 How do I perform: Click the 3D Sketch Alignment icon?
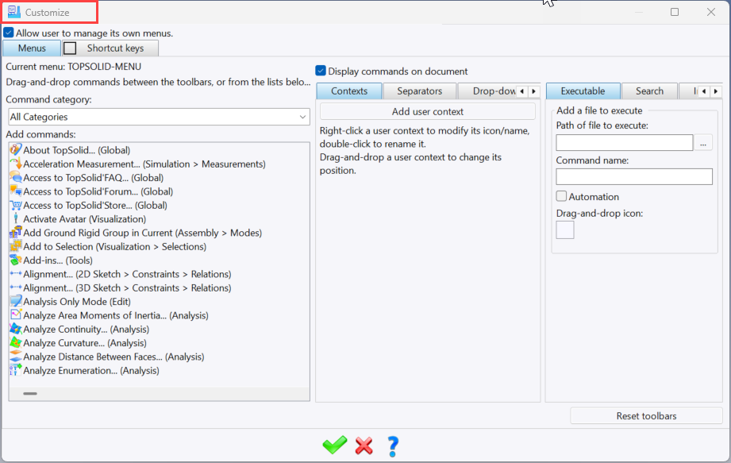tap(16, 288)
